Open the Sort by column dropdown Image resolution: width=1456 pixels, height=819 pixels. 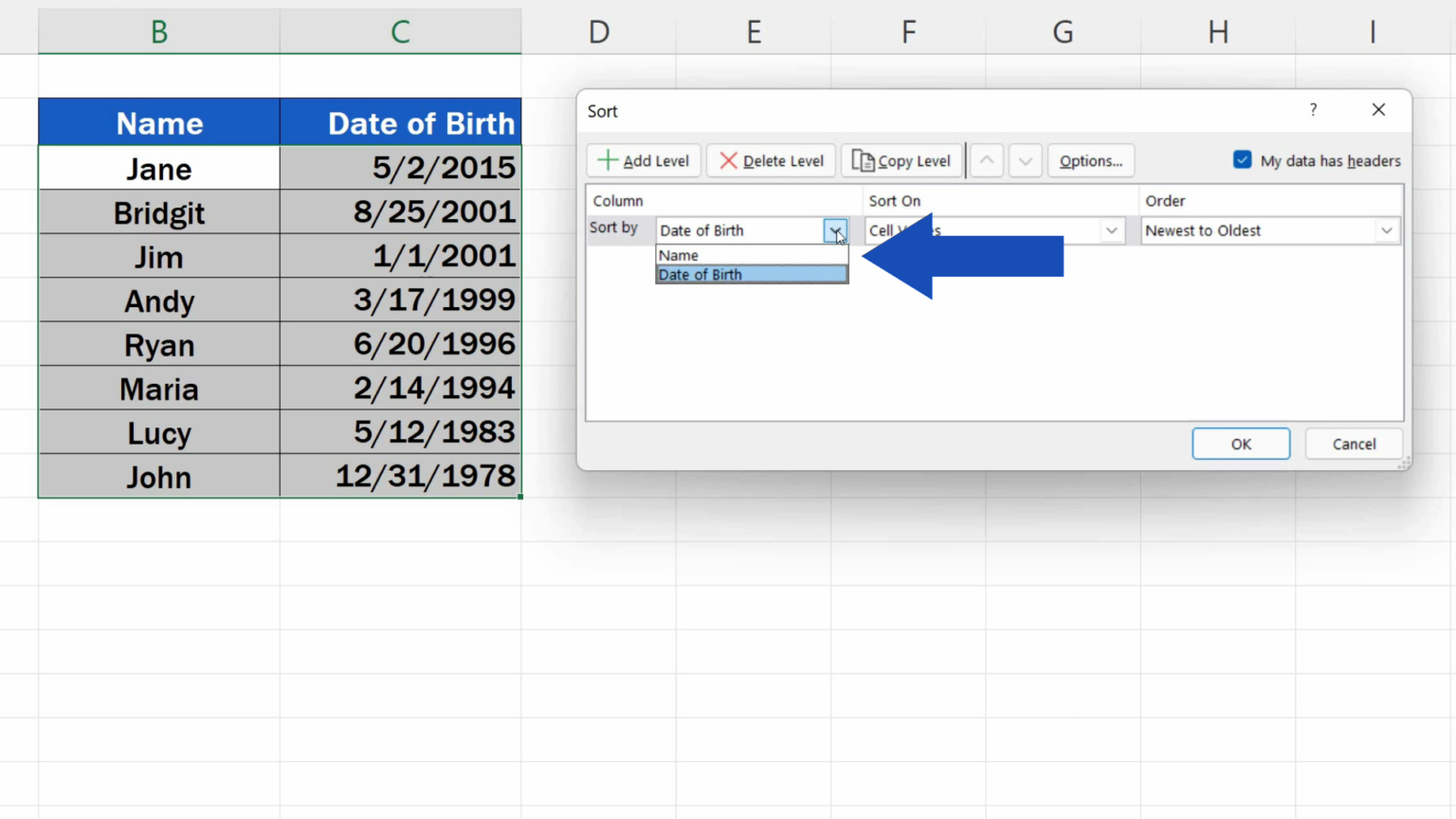click(x=835, y=230)
